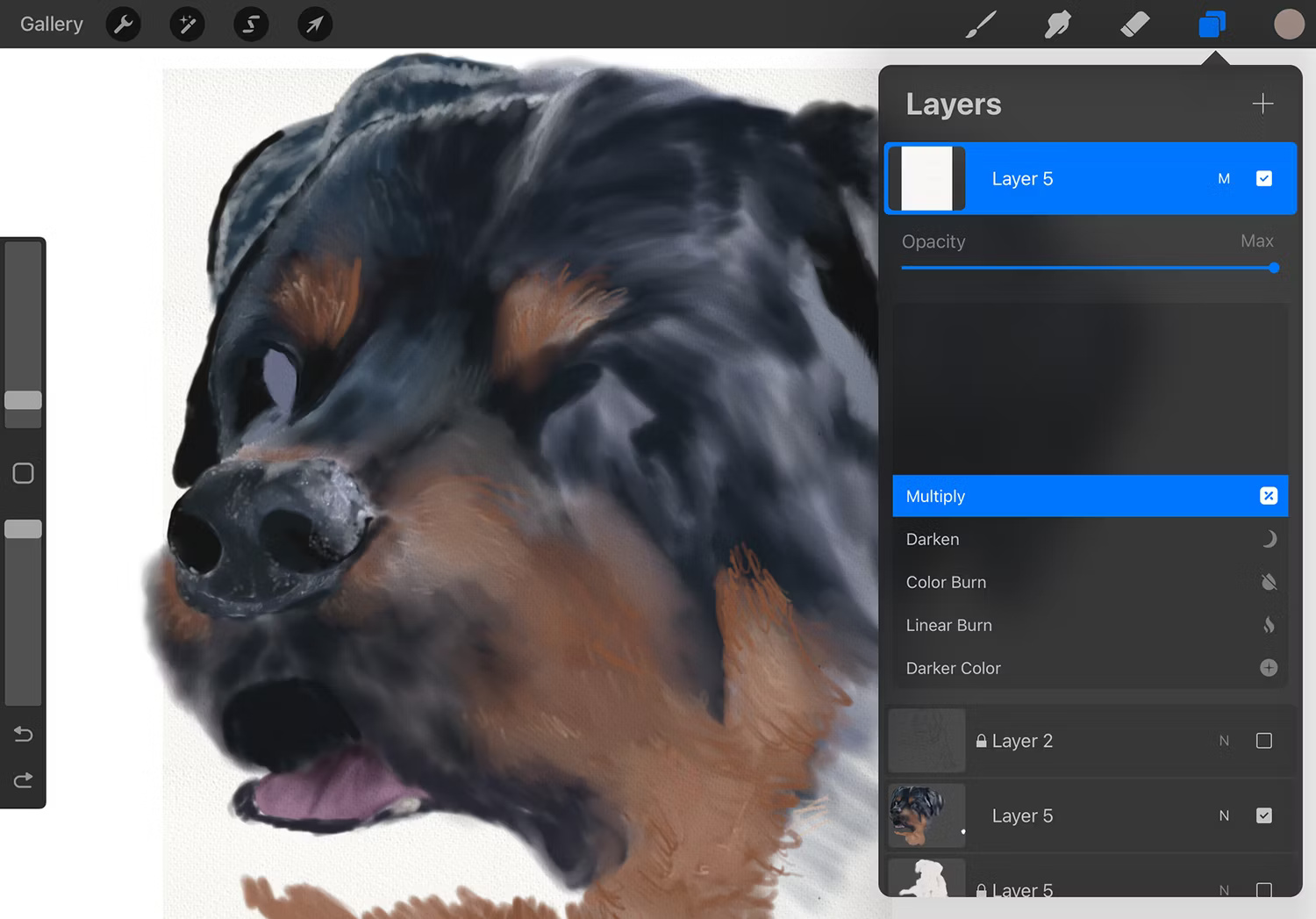Select the Smudge tool

(1057, 24)
